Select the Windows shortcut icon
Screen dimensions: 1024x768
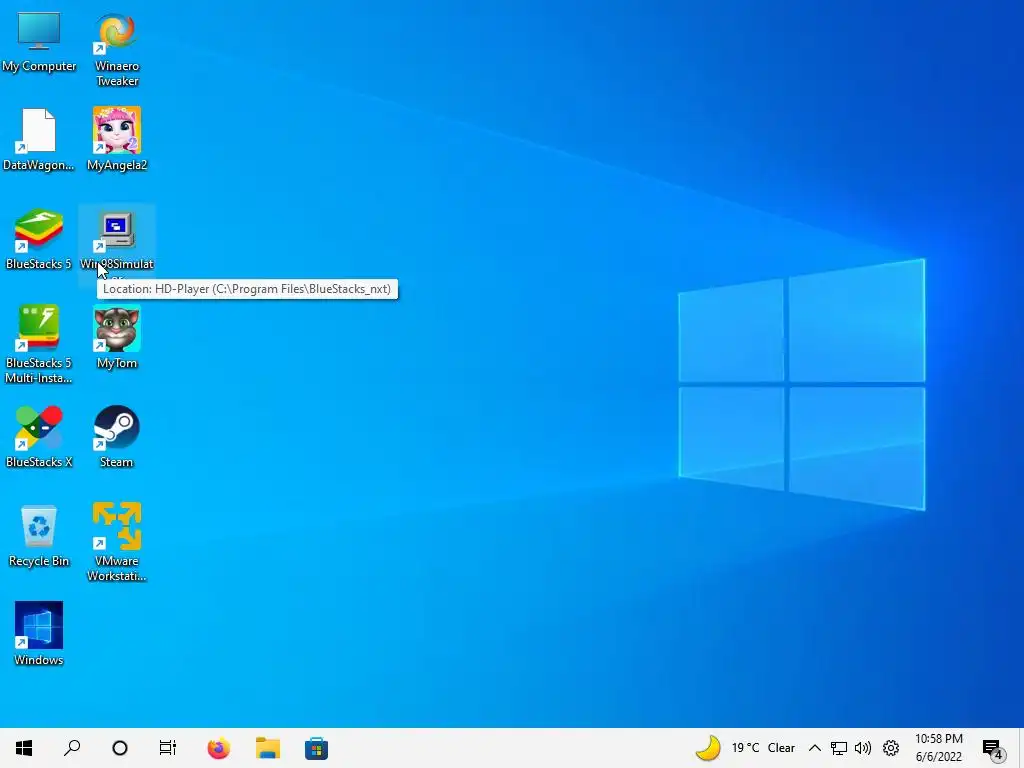click(x=39, y=634)
